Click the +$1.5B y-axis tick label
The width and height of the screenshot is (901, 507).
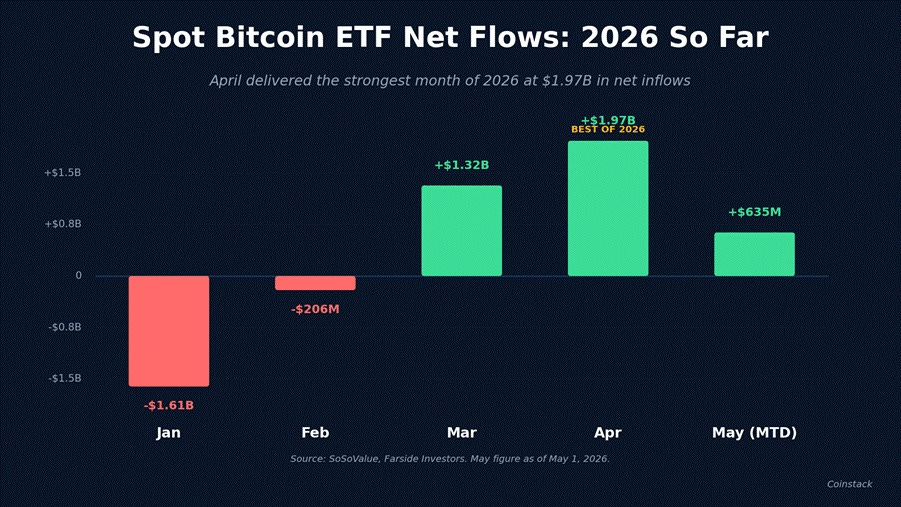[63, 172]
